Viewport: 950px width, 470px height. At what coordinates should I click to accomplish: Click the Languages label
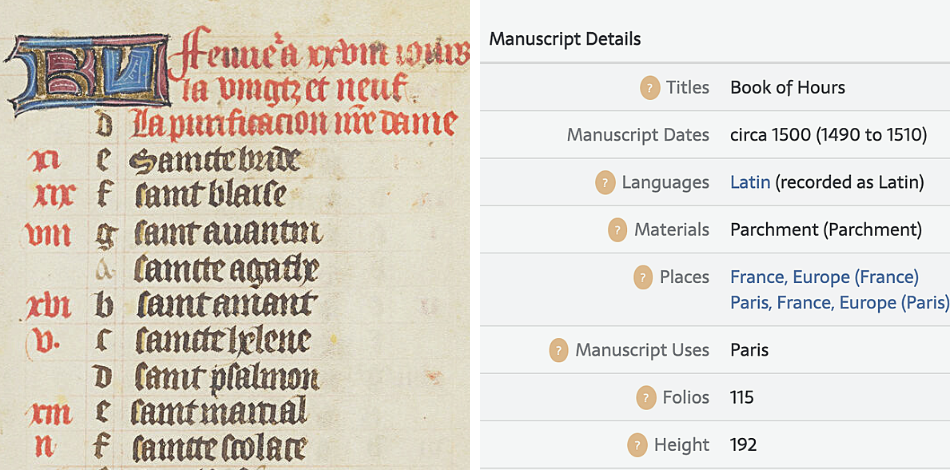(x=665, y=183)
